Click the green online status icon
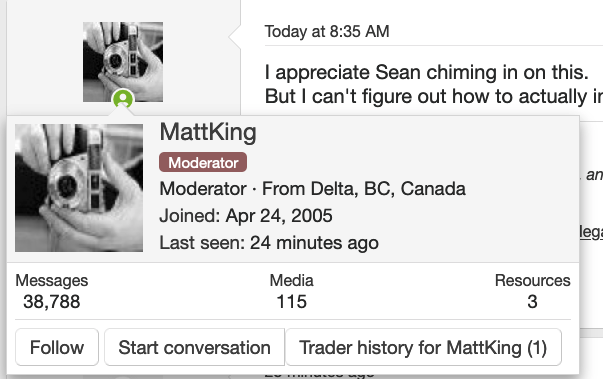The width and height of the screenshot is (603, 379). [x=123, y=99]
